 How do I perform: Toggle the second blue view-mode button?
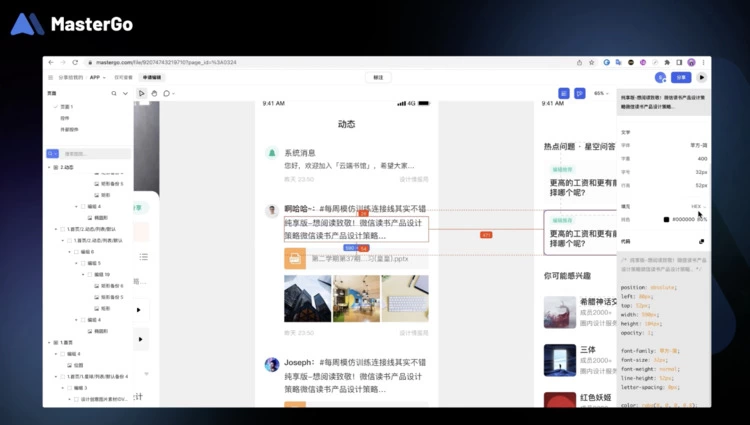click(580, 93)
